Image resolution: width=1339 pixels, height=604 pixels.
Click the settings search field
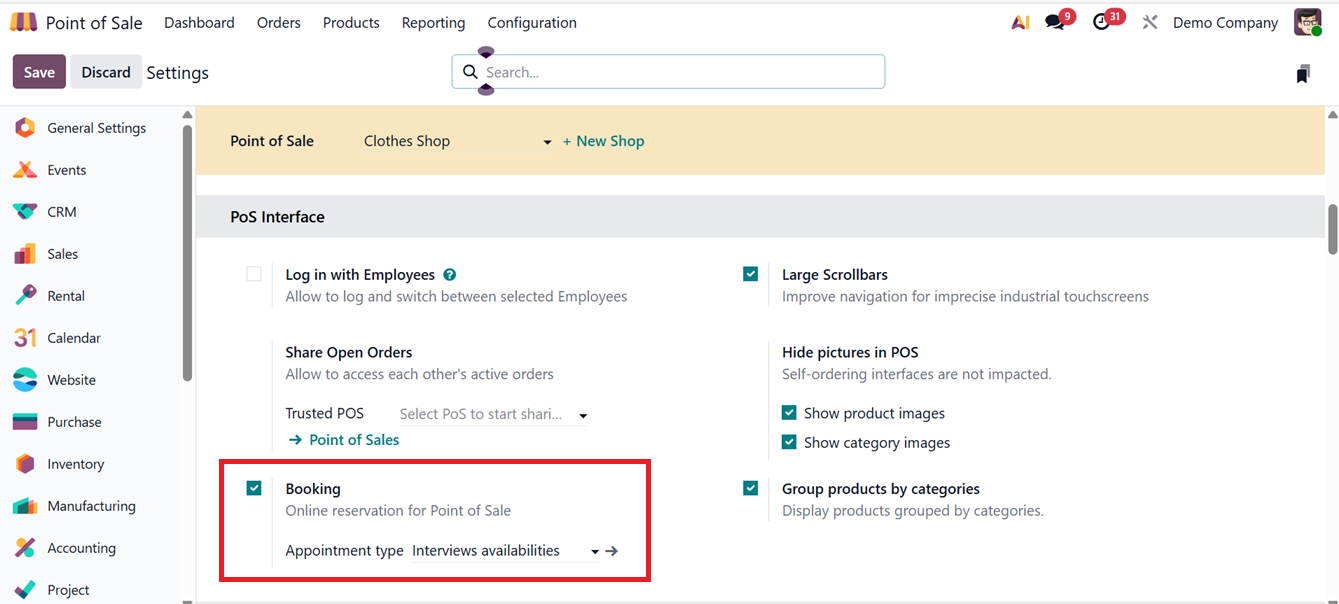(x=680, y=72)
